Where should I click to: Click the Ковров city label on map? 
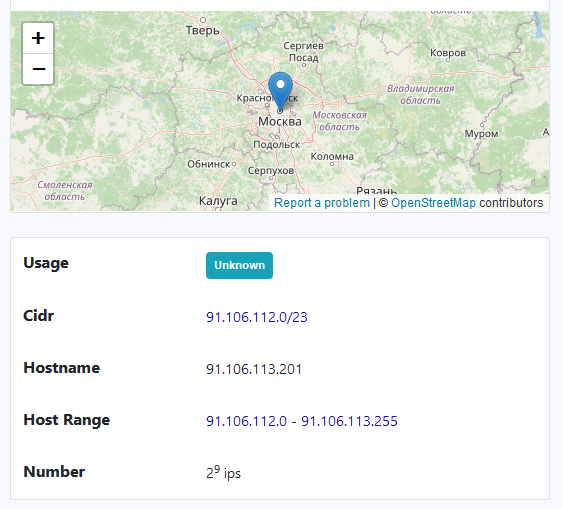(448, 53)
